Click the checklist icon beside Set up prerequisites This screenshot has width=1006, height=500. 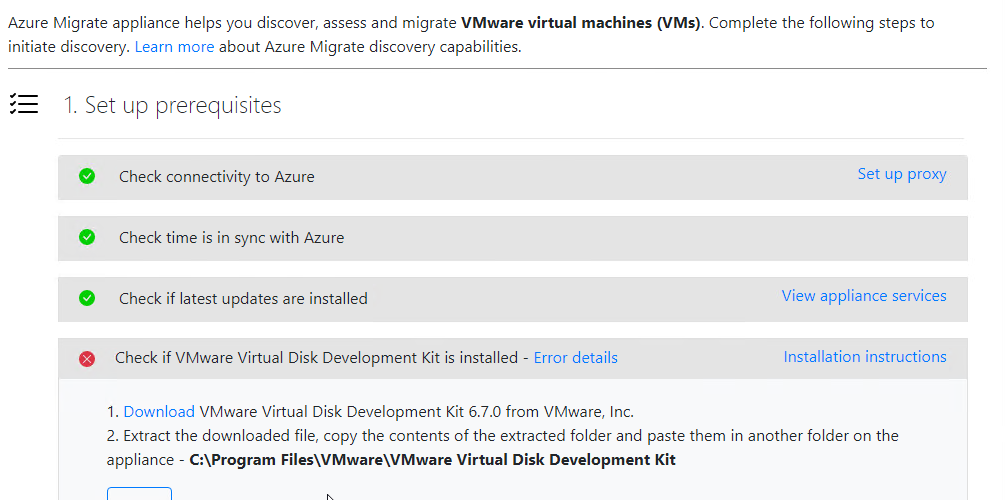tap(23, 104)
